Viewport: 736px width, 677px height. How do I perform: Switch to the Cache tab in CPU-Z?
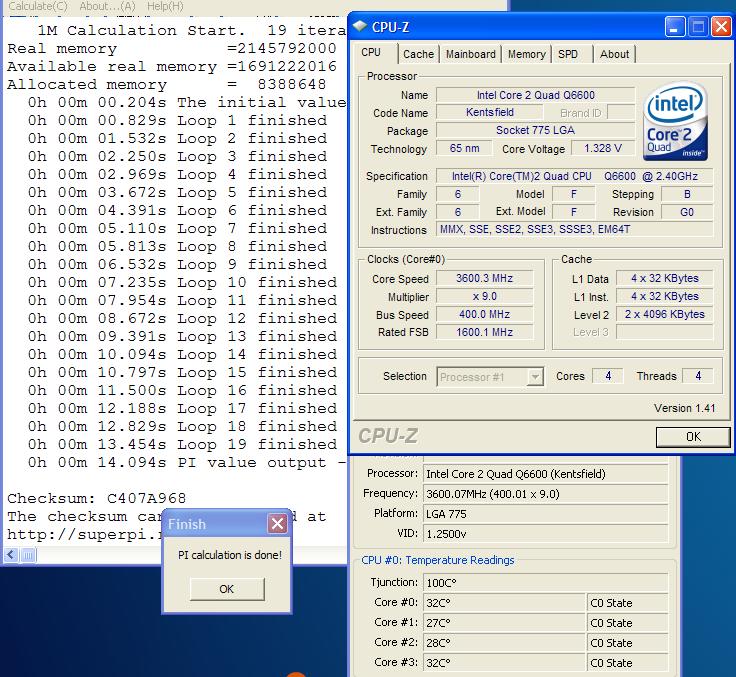[418, 54]
